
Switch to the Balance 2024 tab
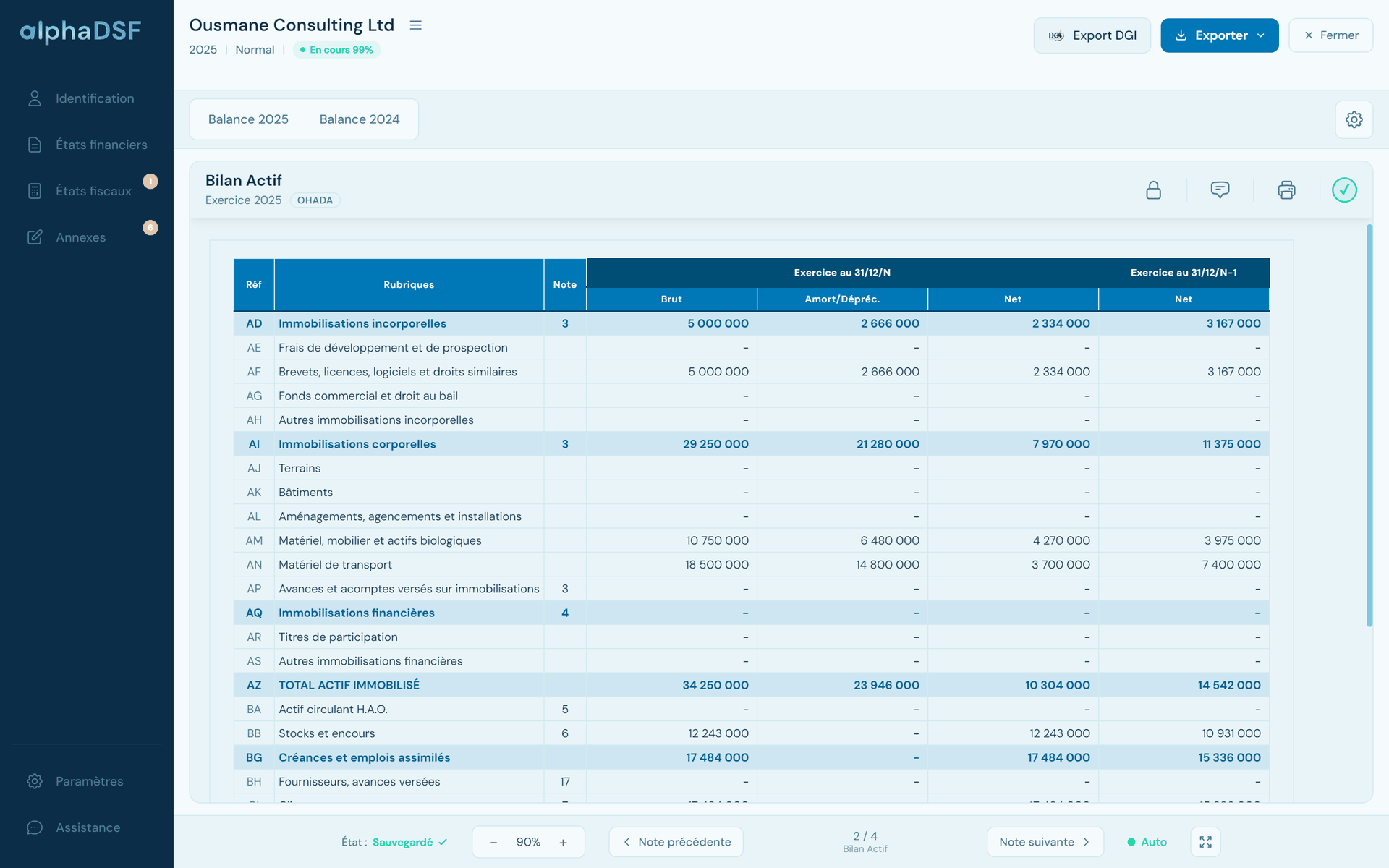[x=360, y=119]
